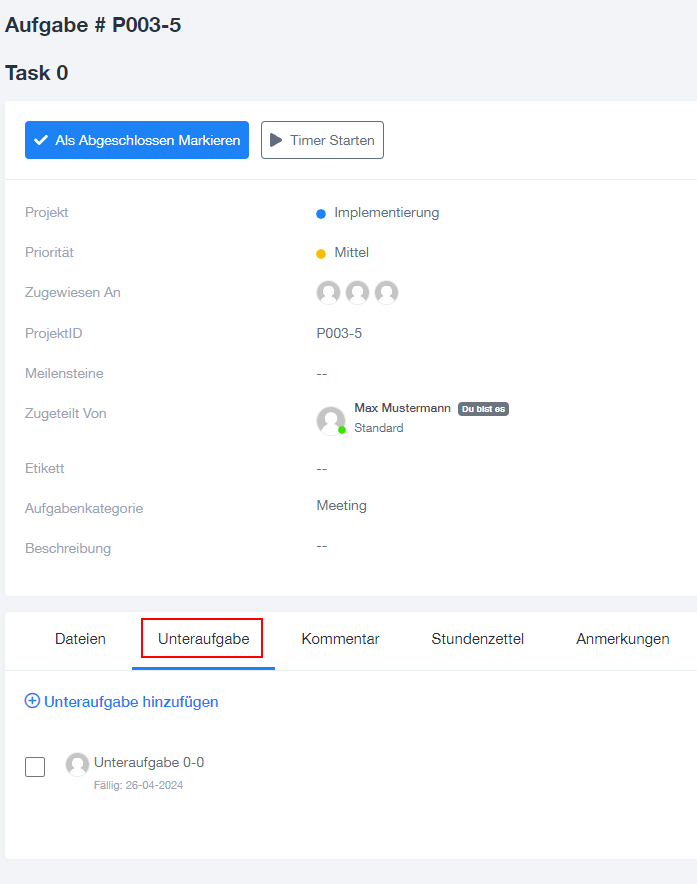Click the checkmark icon on Abgeschlossen button

tap(41, 140)
